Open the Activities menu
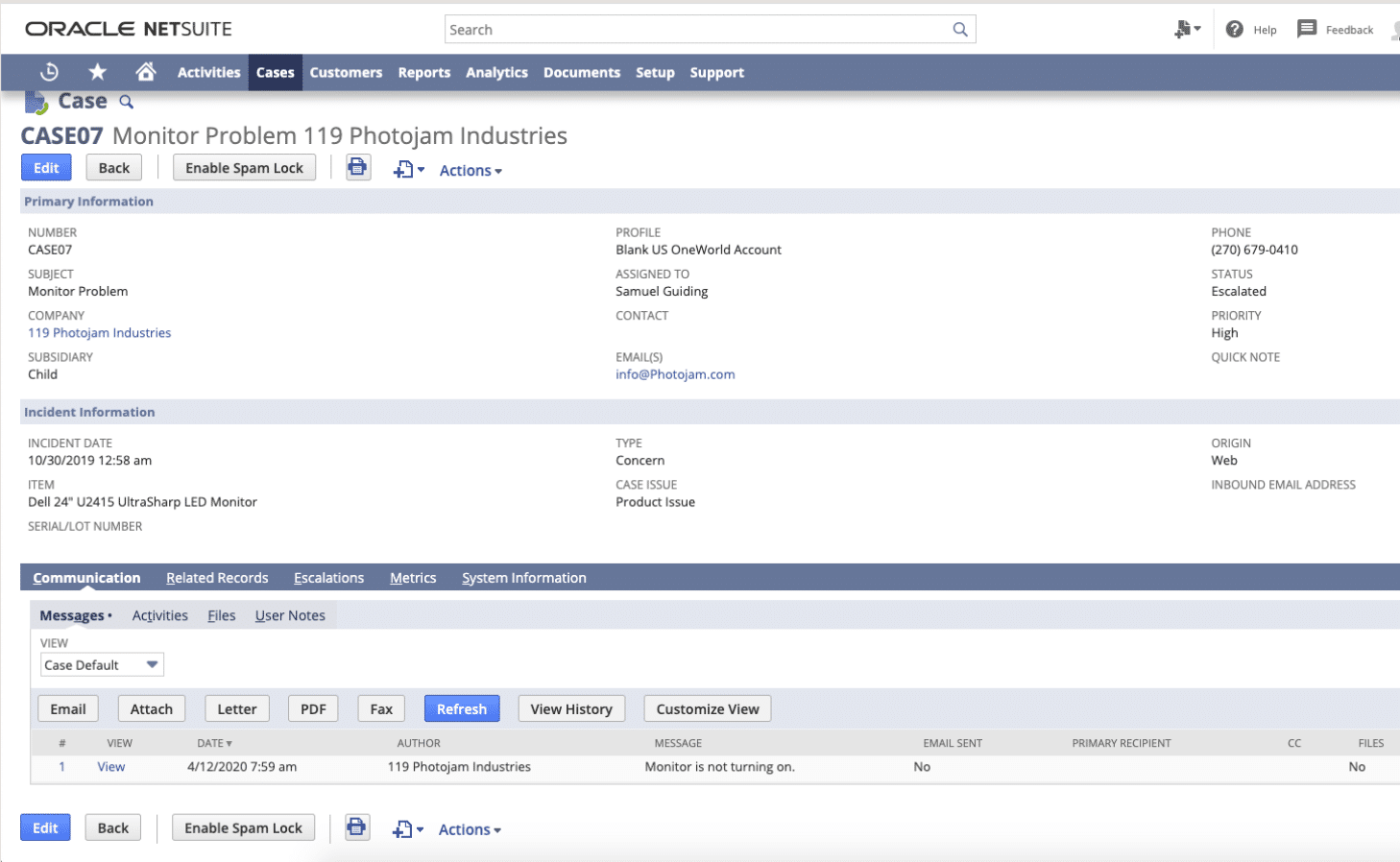Screen dimensions: 1400x862 pos(208,72)
